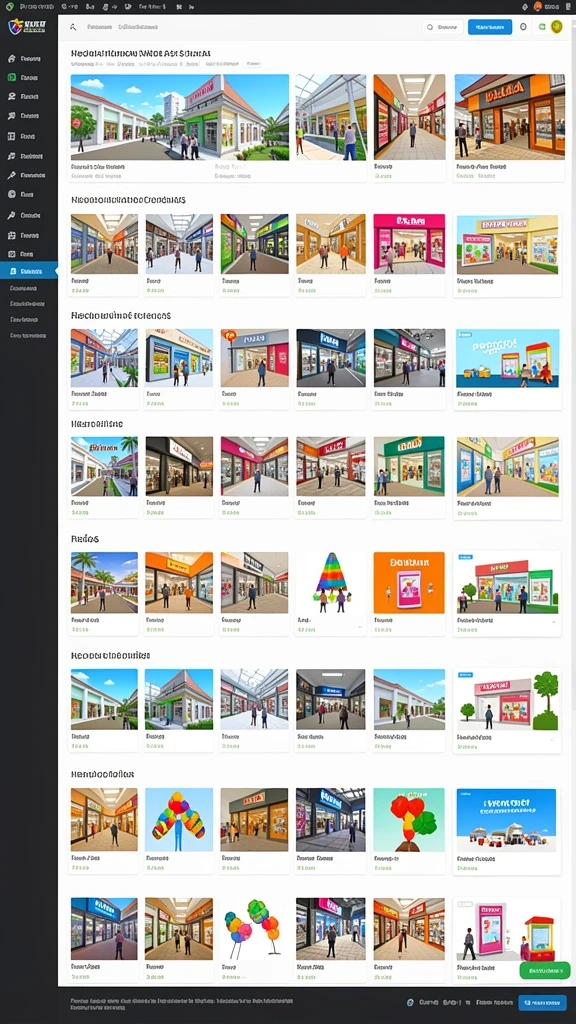Screen dimensions: 576x1024
Task: Select the blue highlighted active sidebar item
Action: [x=29, y=271]
